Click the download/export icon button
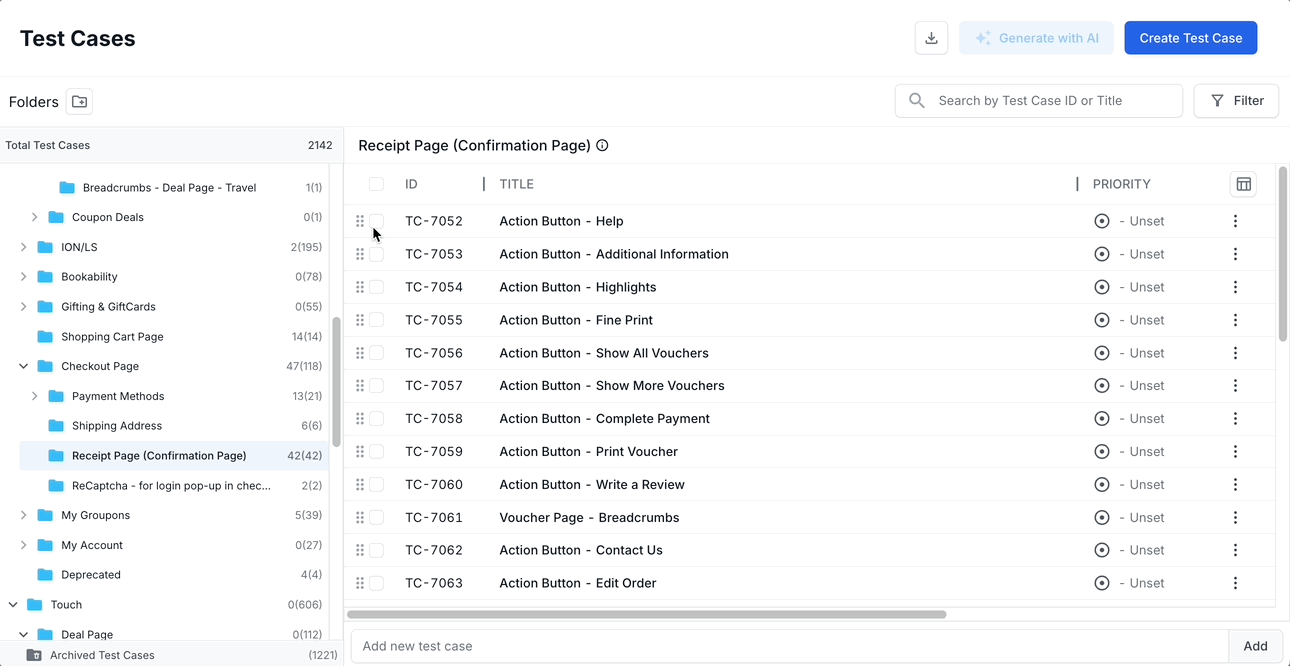The image size is (1290, 666). (x=931, y=38)
